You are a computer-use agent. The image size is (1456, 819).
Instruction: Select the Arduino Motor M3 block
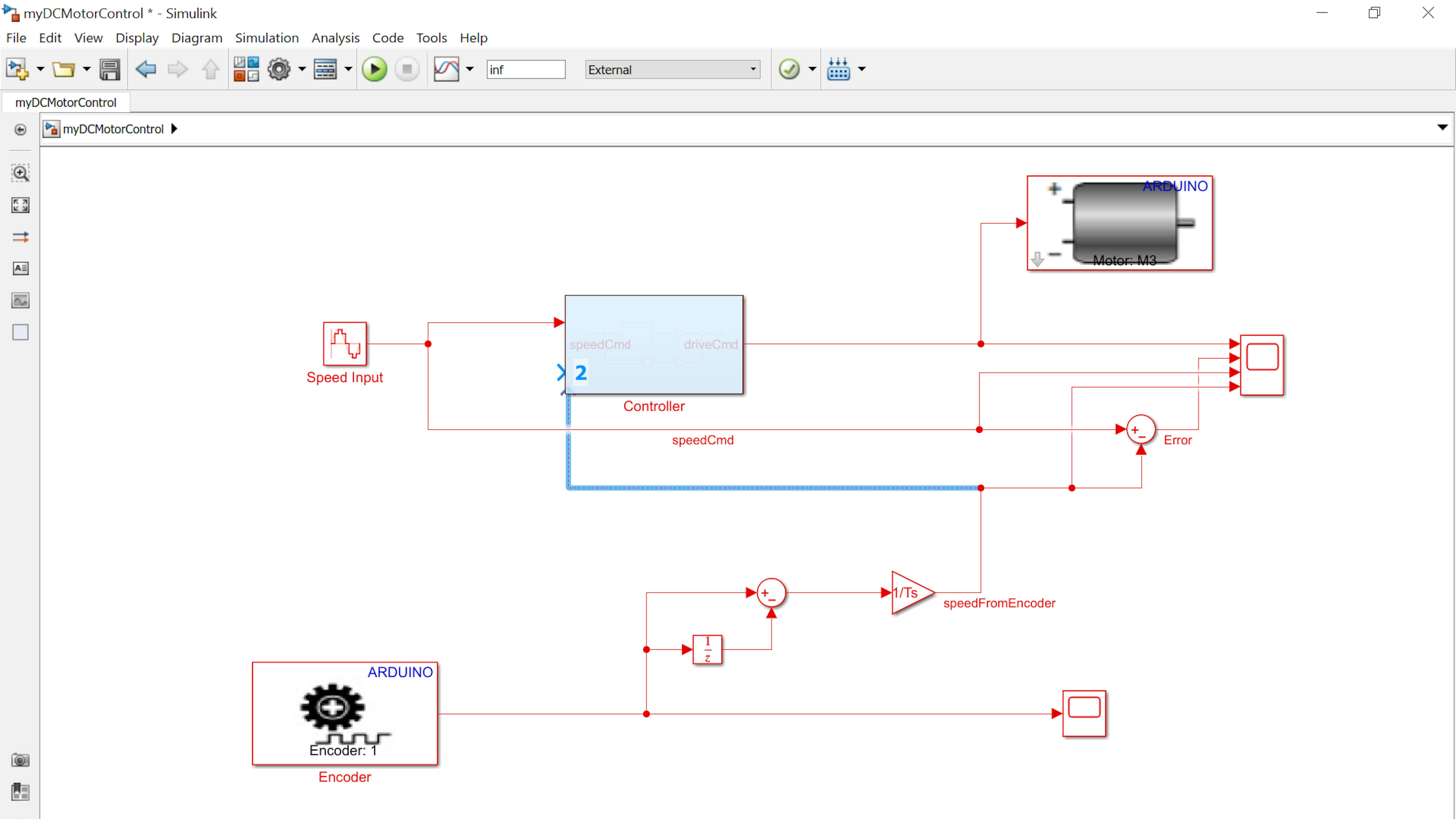click(1120, 223)
